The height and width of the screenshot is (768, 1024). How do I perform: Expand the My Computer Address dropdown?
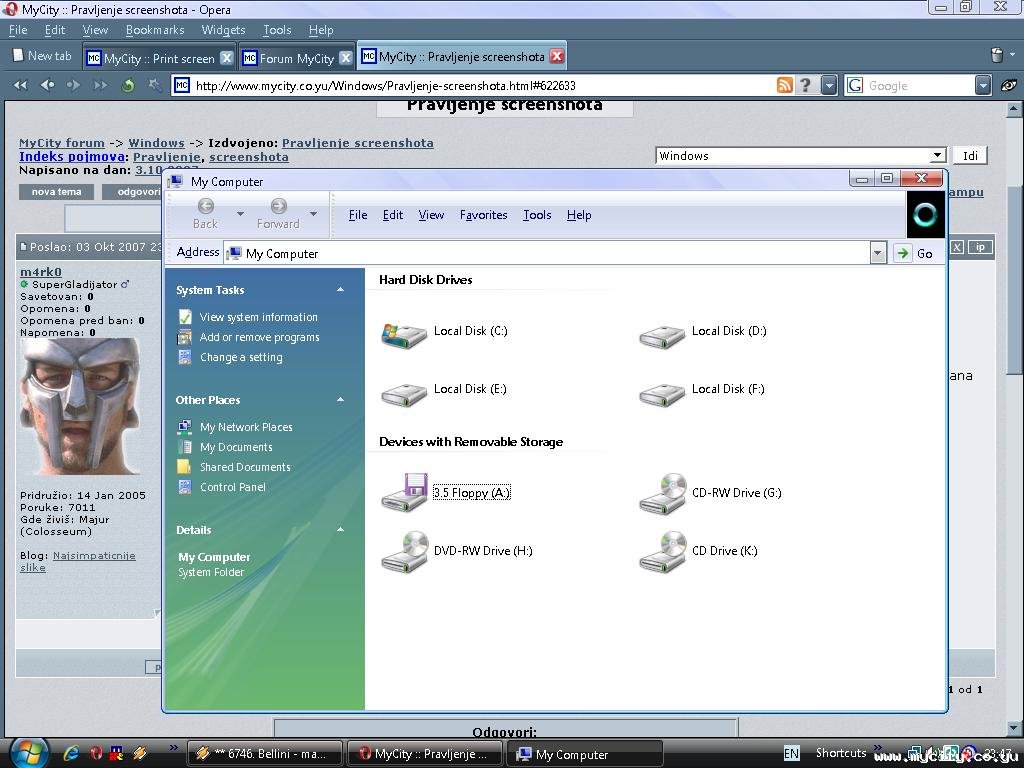coord(877,254)
